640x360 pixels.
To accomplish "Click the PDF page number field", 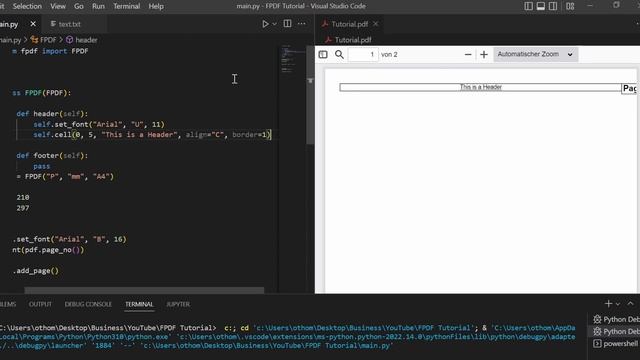I will pos(363,54).
